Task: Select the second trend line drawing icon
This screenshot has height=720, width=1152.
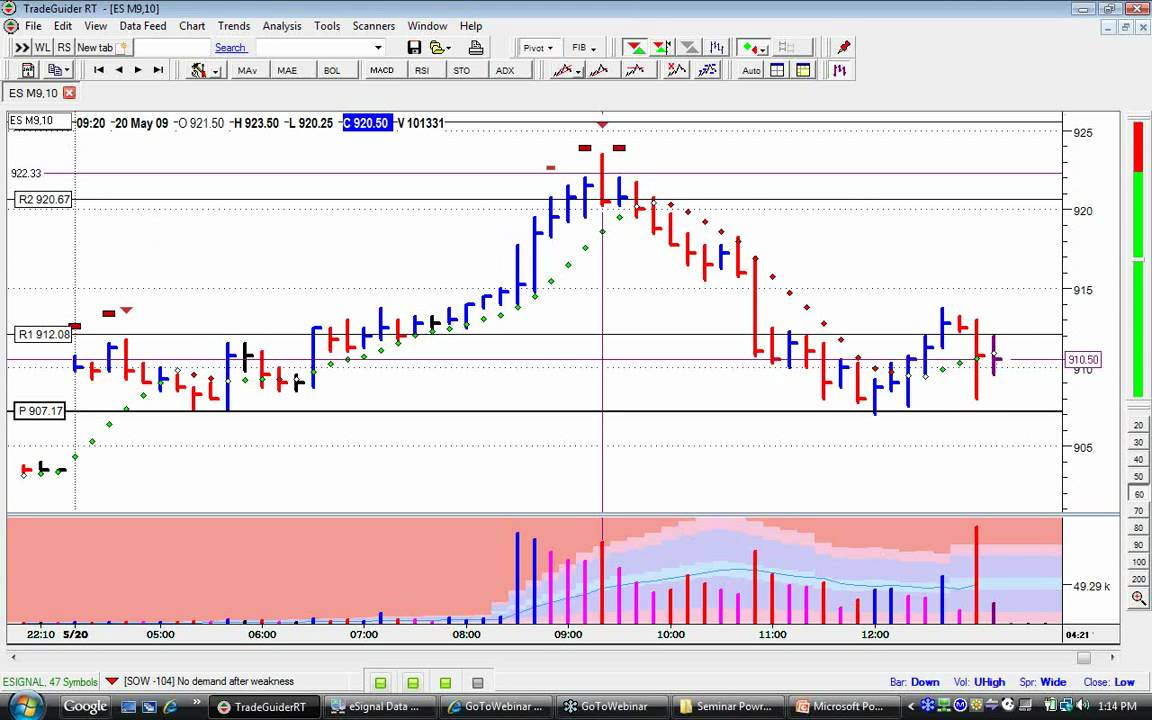Action: pyautogui.click(x=599, y=71)
